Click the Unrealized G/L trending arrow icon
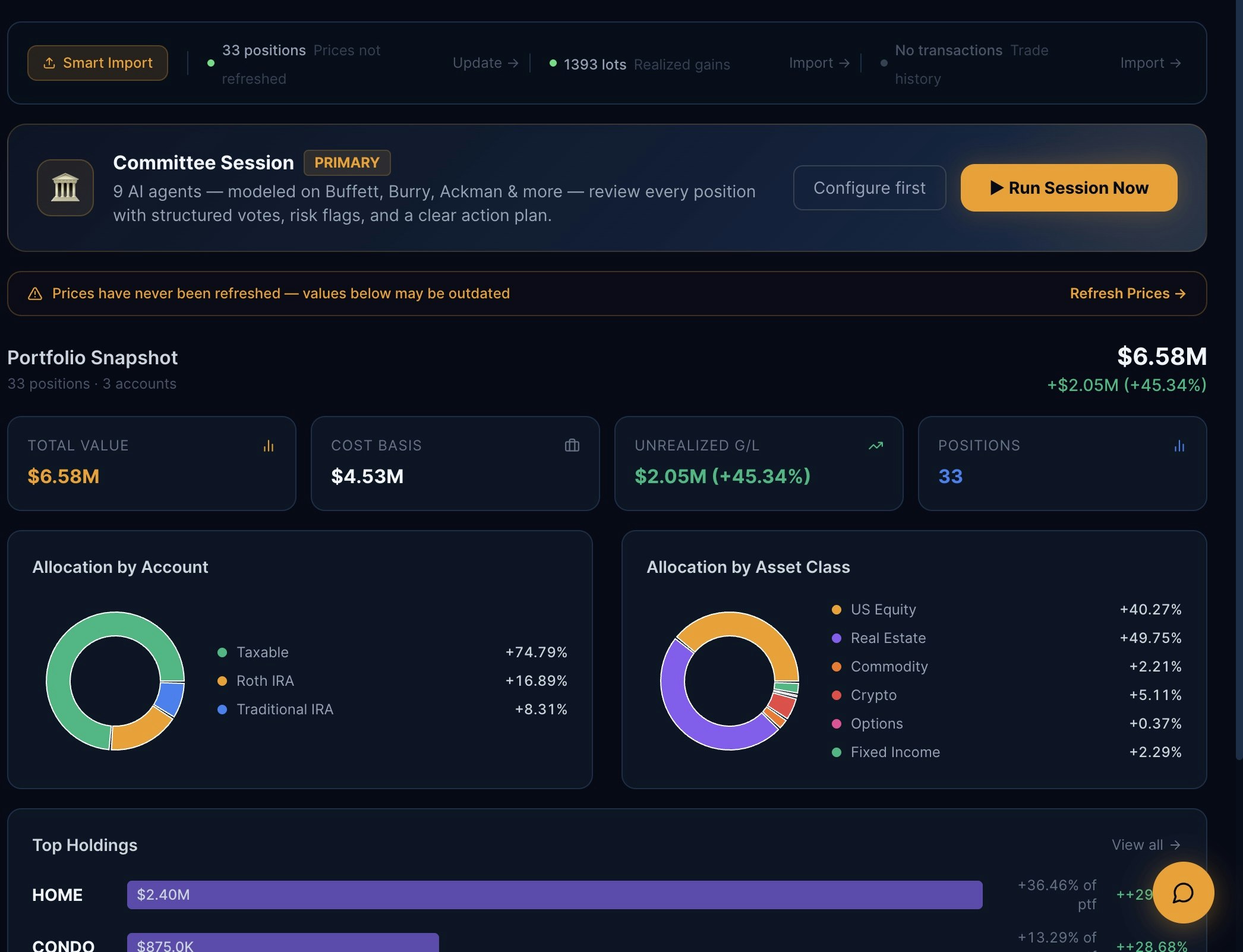1243x952 pixels. coord(875,446)
